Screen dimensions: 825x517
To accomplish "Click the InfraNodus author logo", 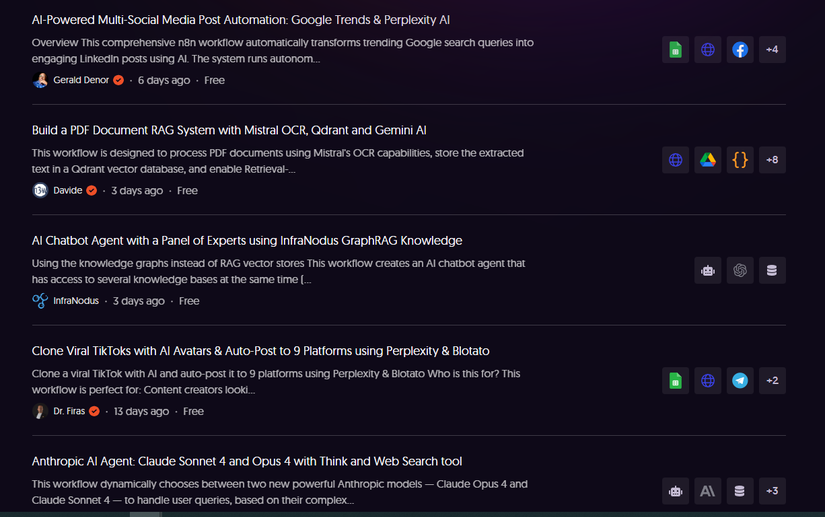I will pos(40,301).
